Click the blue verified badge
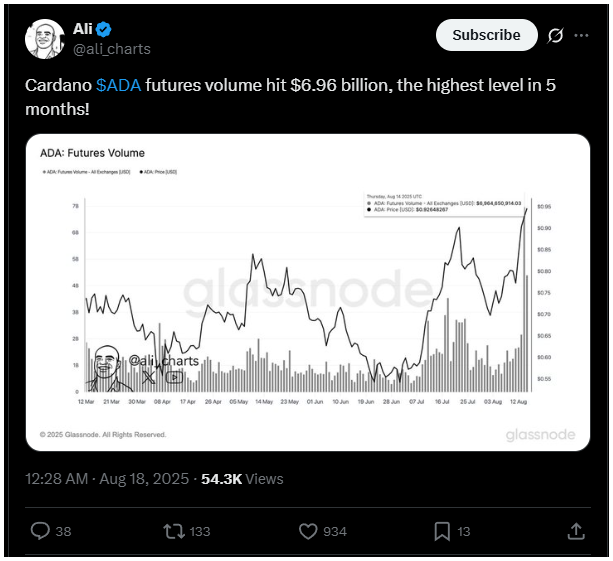Screen dimensions: 613x561 (104, 29)
